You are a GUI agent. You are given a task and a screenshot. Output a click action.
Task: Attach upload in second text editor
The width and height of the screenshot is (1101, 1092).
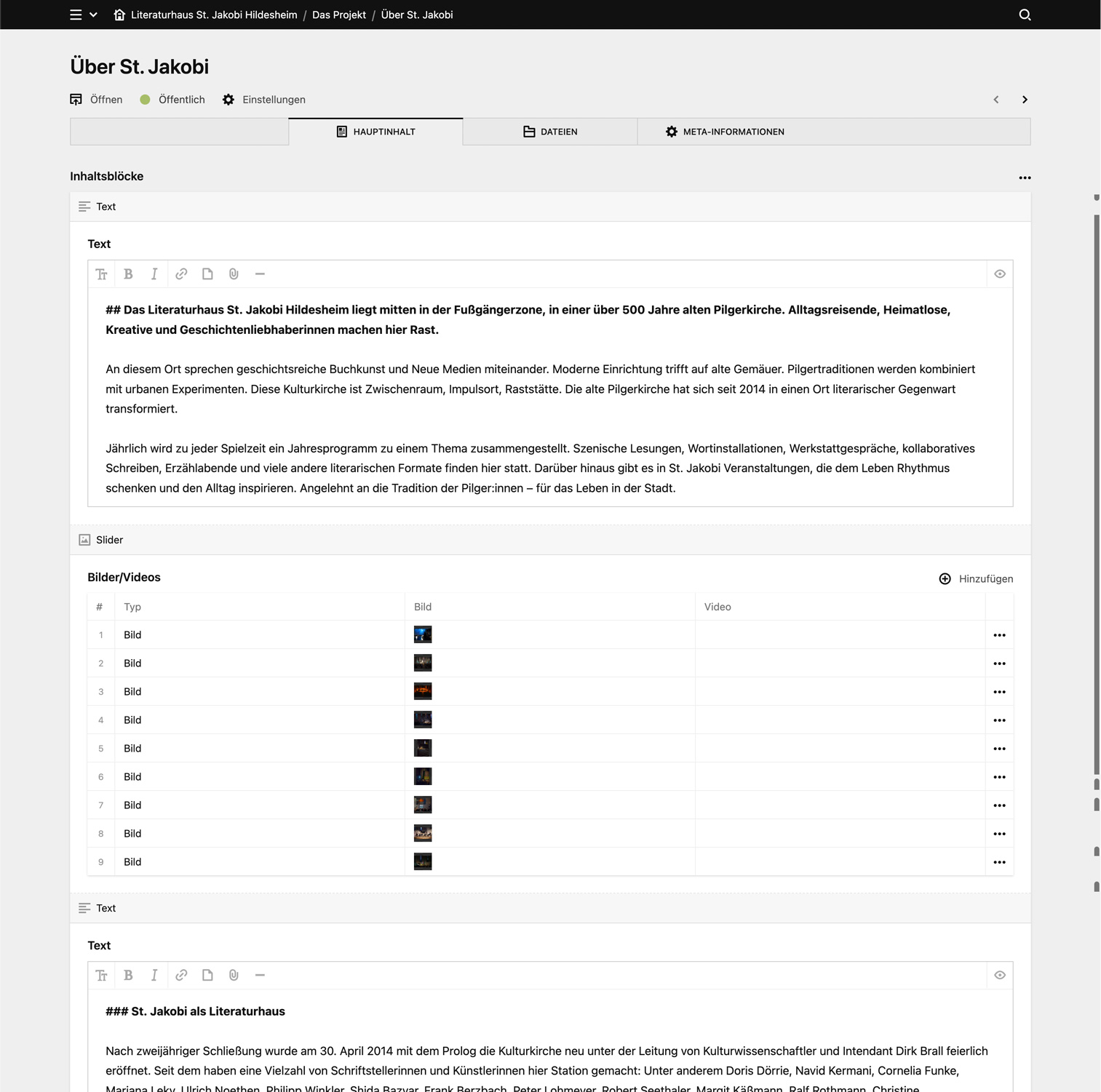[x=234, y=976]
